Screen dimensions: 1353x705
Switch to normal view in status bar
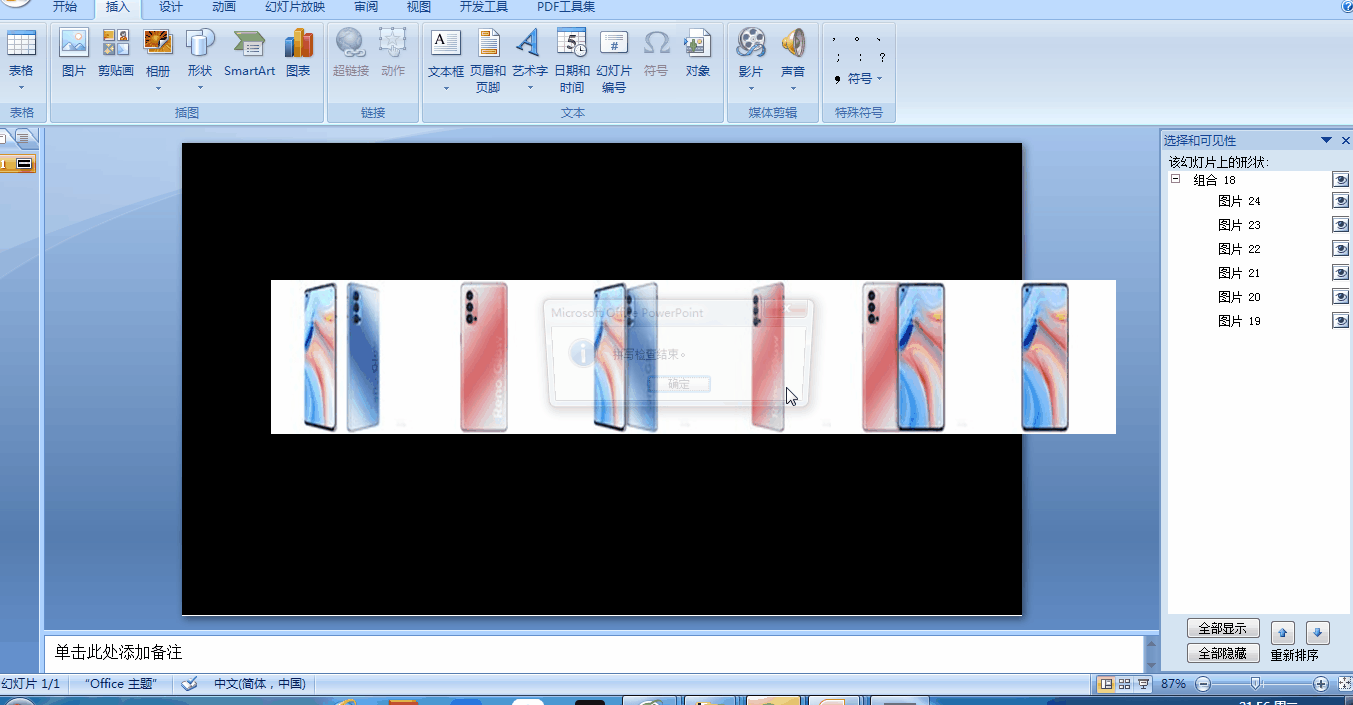click(1106, 684)
